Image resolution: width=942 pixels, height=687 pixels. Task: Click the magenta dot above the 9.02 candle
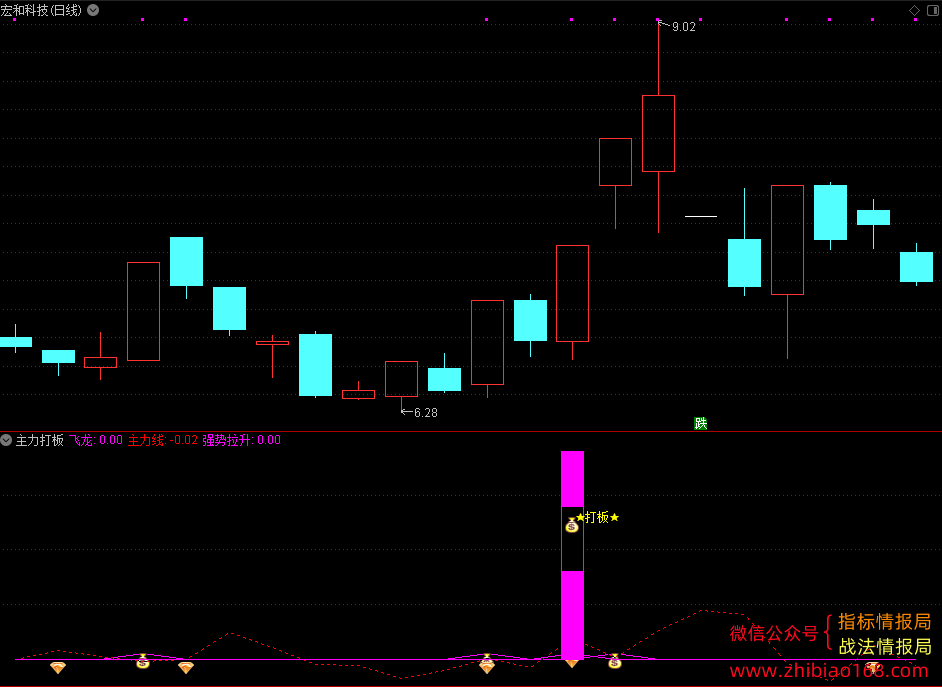click(658, 20)
